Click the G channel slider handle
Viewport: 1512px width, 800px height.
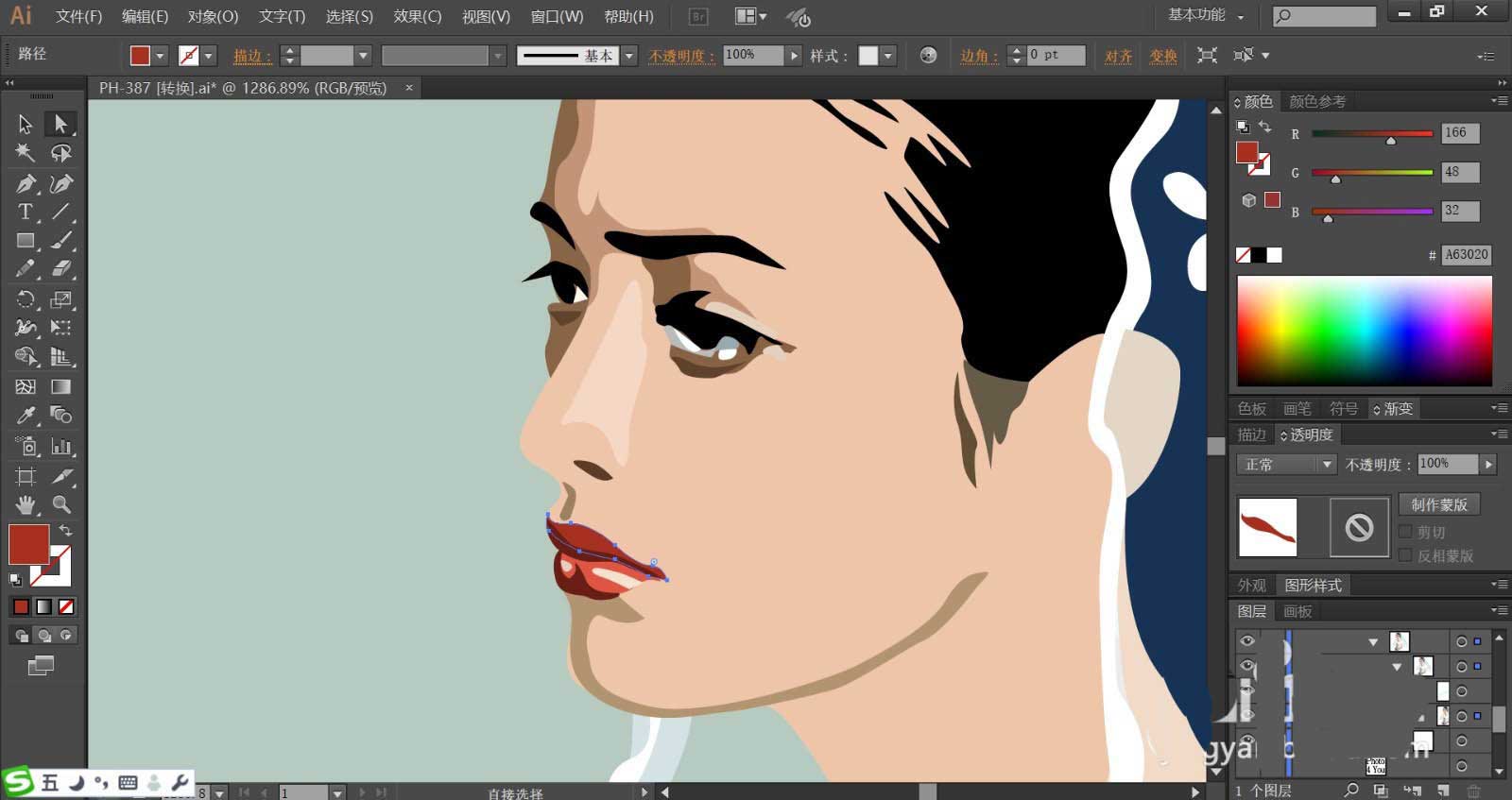(1335, 179)
